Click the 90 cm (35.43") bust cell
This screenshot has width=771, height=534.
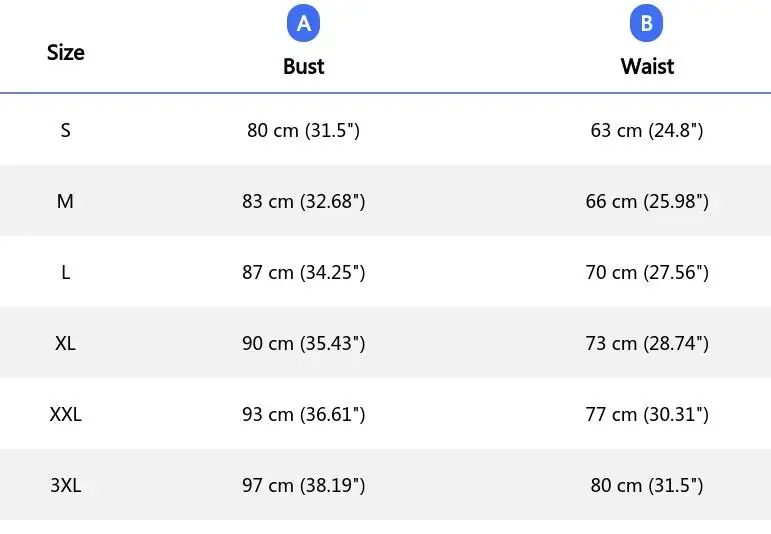pyautogui.click(x=303, y=343)
